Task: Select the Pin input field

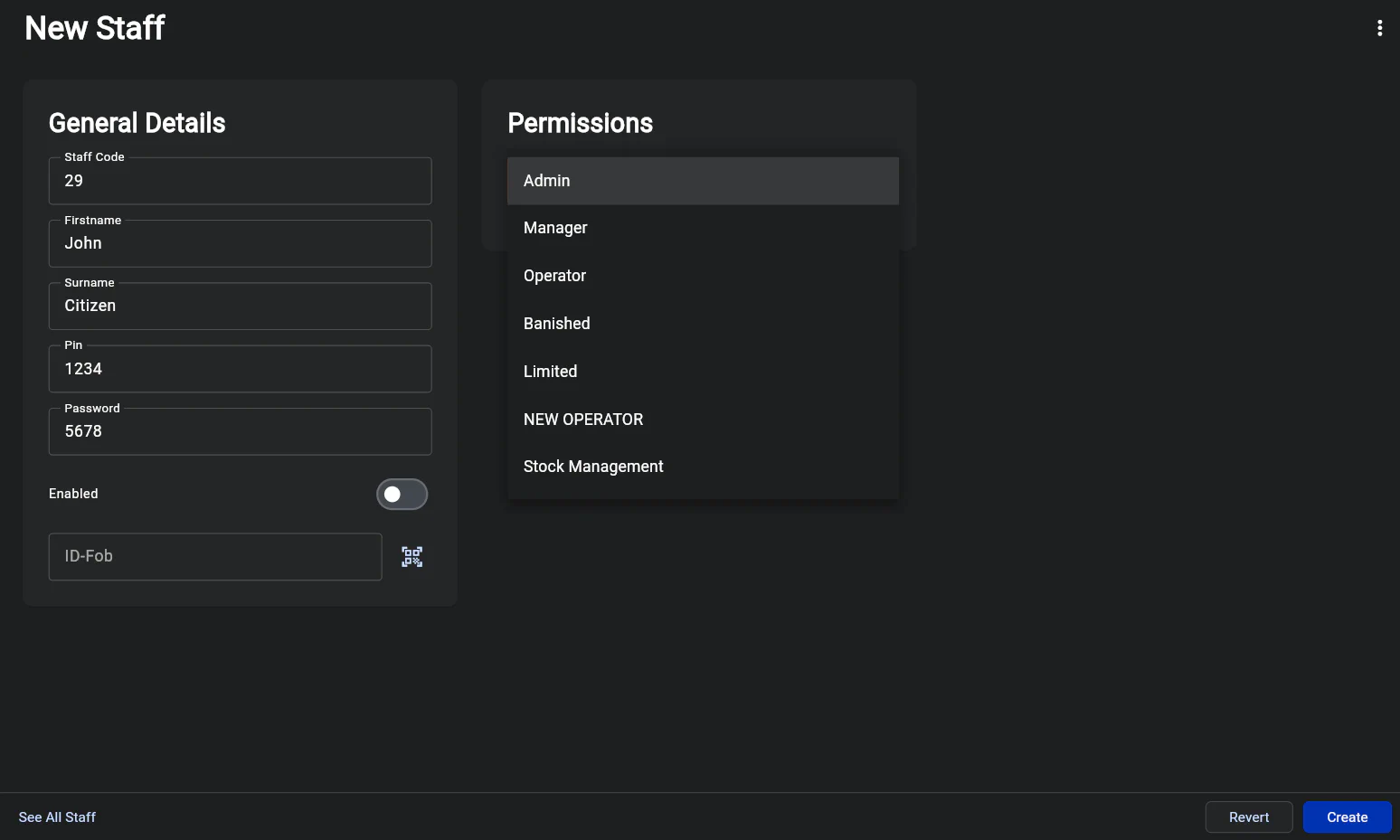Action: pos(240,369)
